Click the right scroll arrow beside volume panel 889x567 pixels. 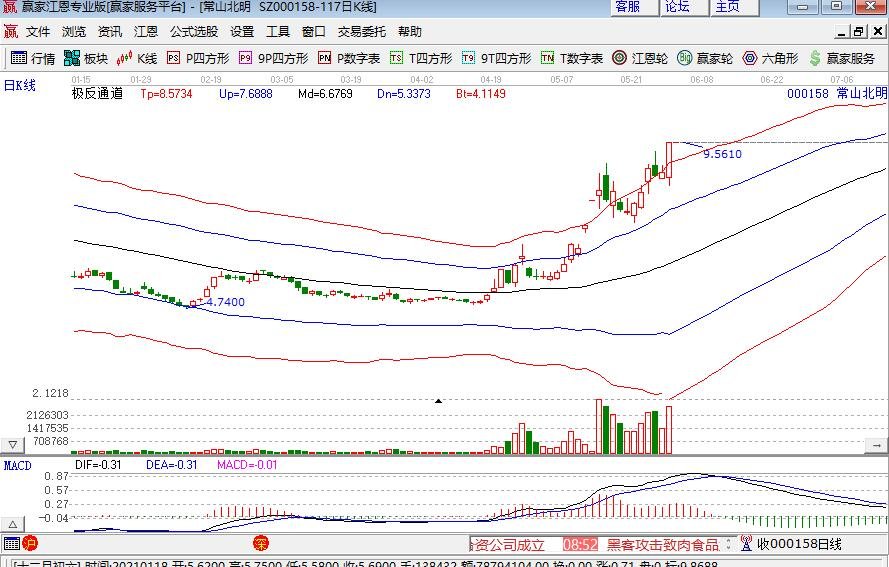click(876, 444)
